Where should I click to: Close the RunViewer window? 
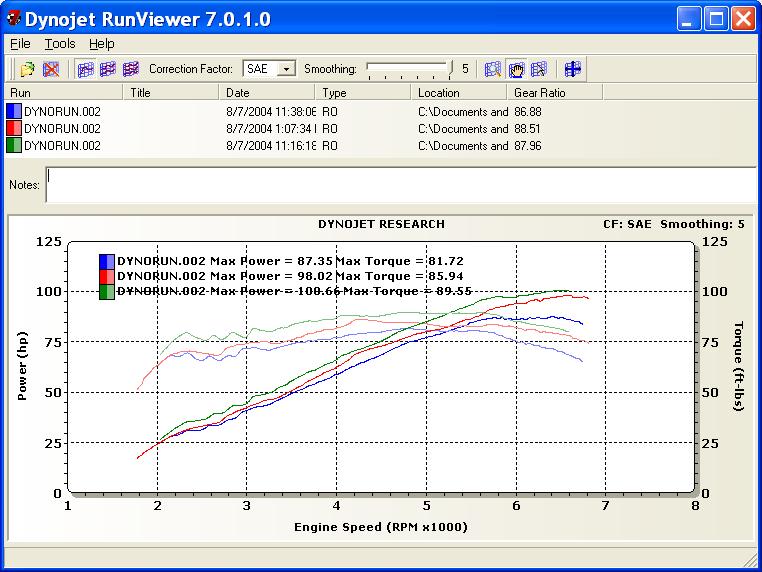pyautogui.click(x=744, y=19)
